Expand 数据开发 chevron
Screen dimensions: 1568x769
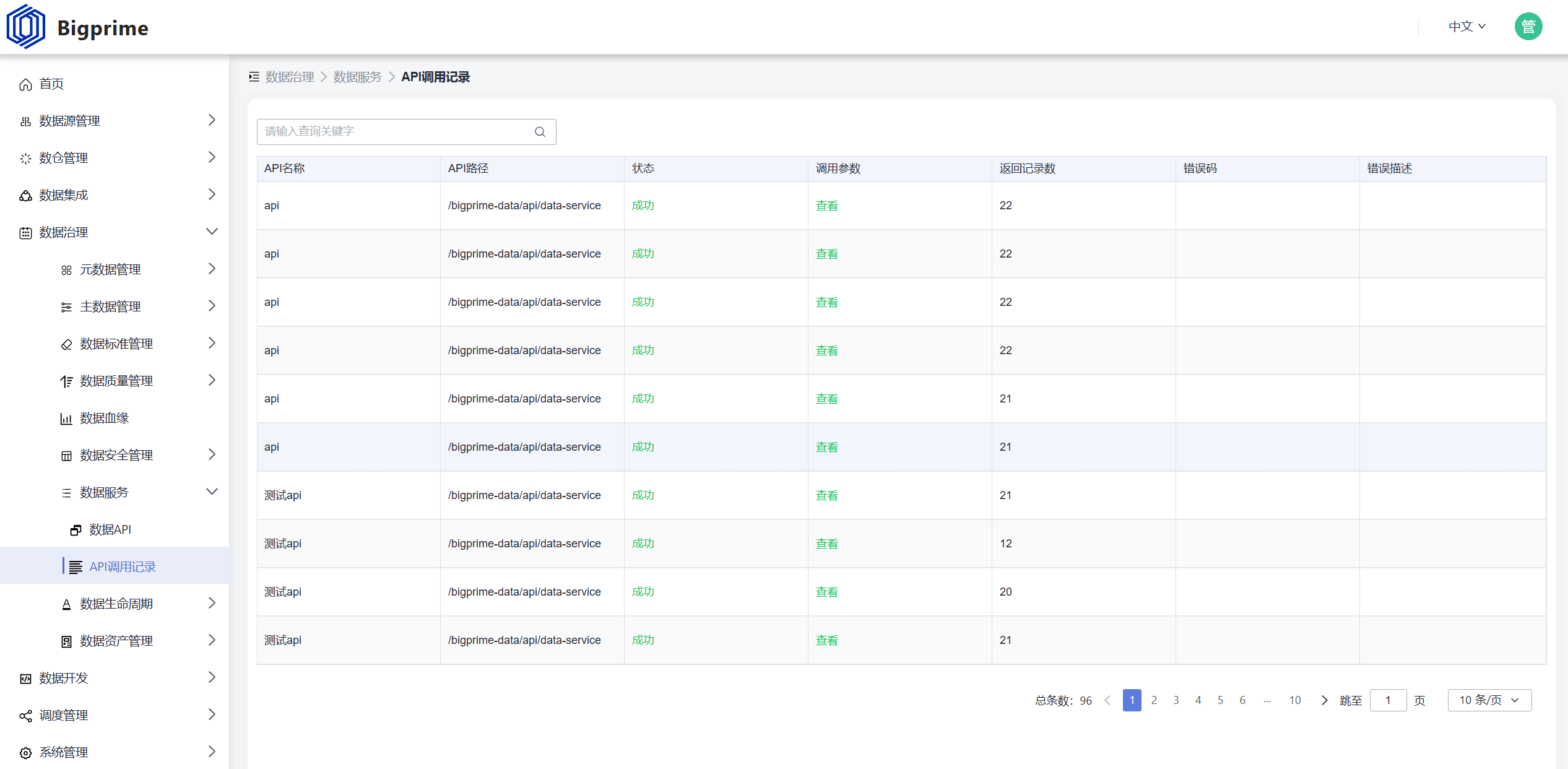[x=212, y=677]
